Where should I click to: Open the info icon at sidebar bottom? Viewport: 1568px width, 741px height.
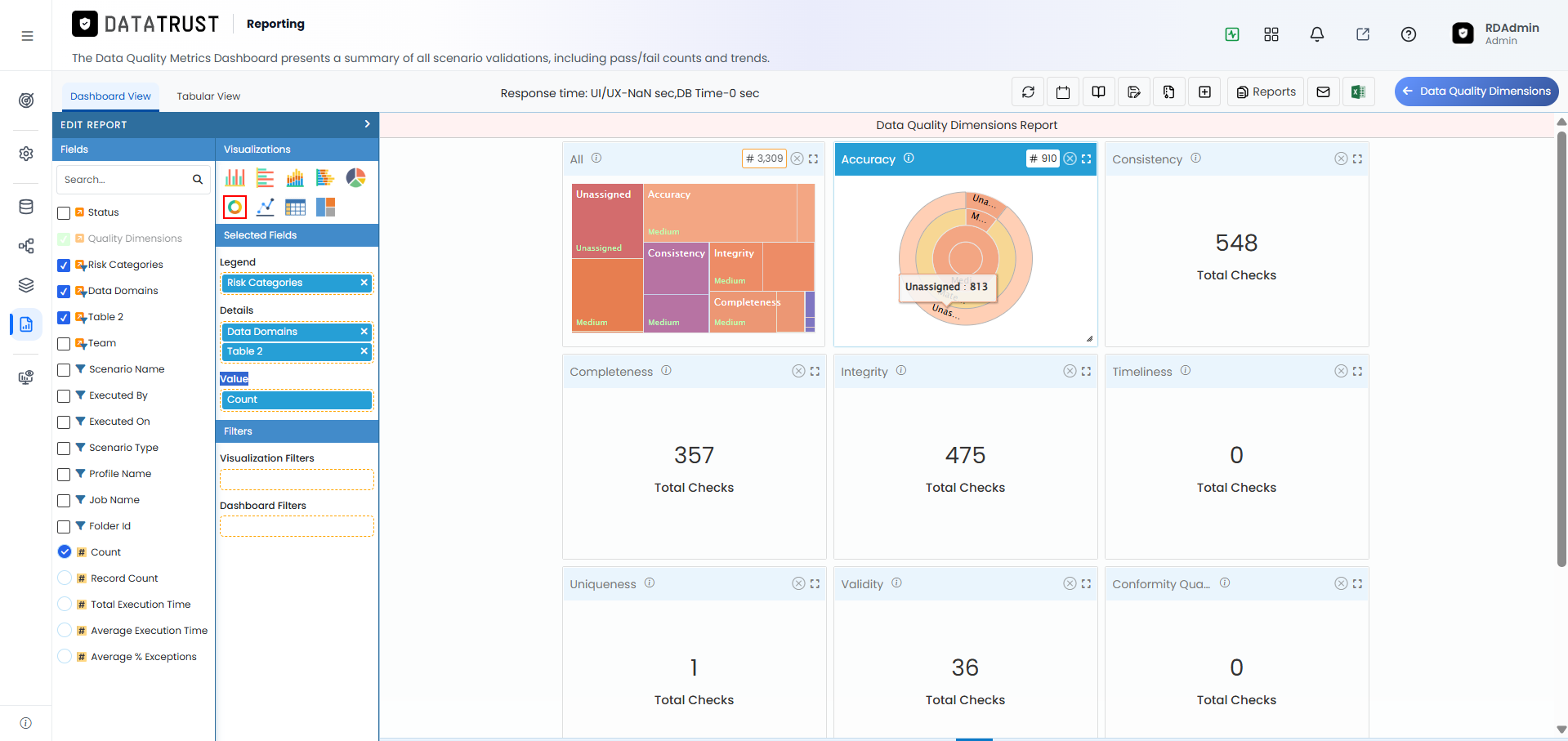(x=26, y=723)
